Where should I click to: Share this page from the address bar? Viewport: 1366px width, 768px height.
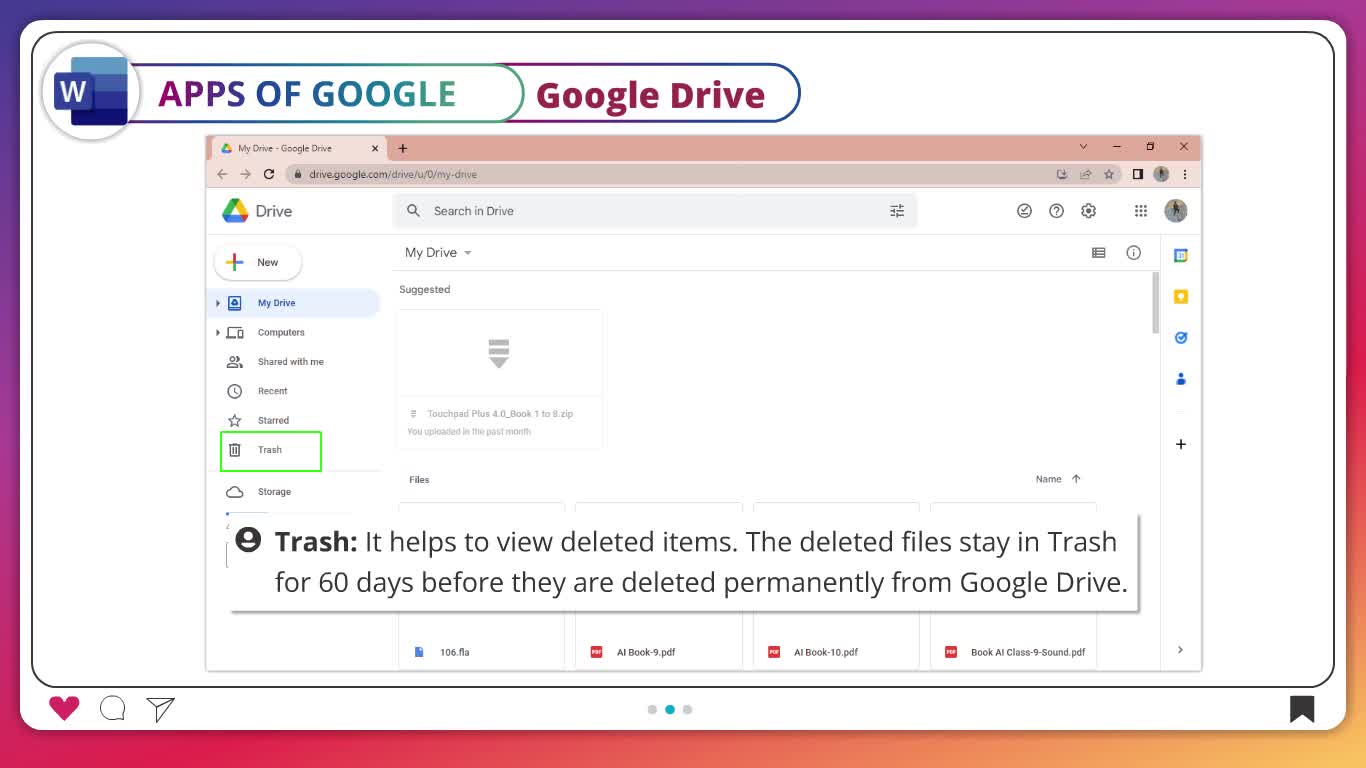pyautogui.click(x=1085, y=174)
